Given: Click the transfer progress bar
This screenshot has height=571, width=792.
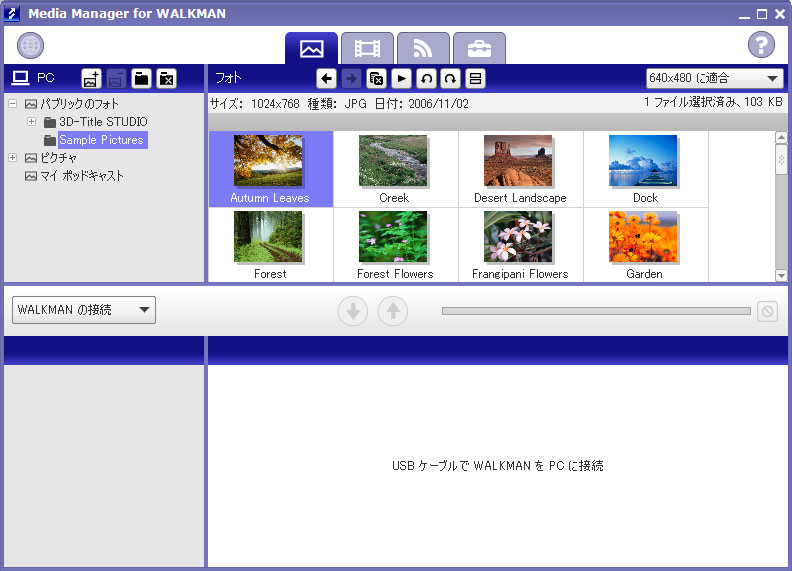Looking at the screenshot, I should click(596, 311).
